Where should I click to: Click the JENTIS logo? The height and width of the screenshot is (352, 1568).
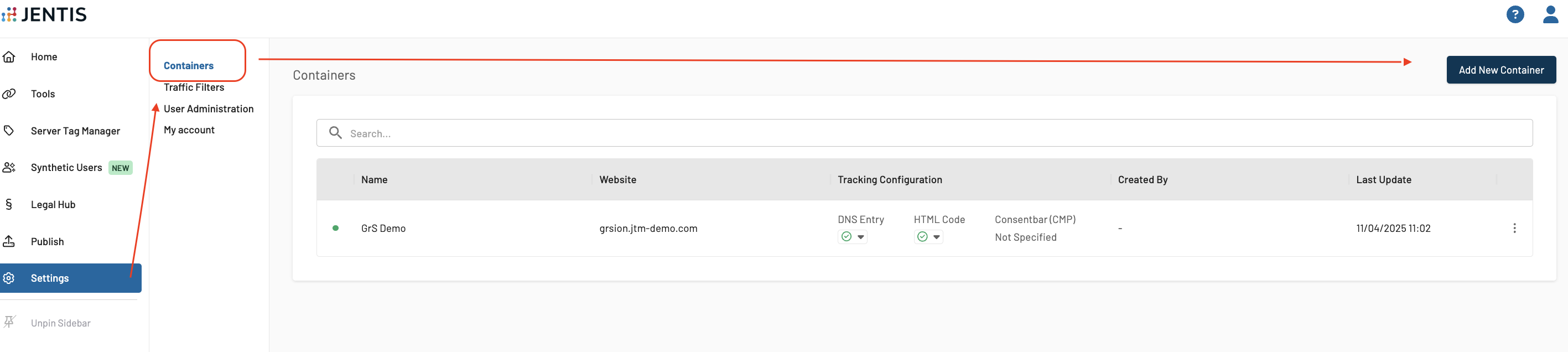tap(44, 14)
